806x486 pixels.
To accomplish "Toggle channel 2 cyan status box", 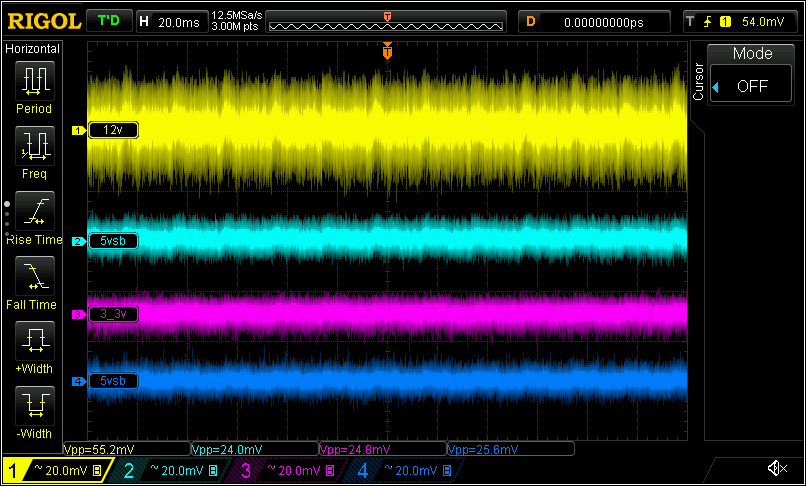I will click(x=171, y=470).
